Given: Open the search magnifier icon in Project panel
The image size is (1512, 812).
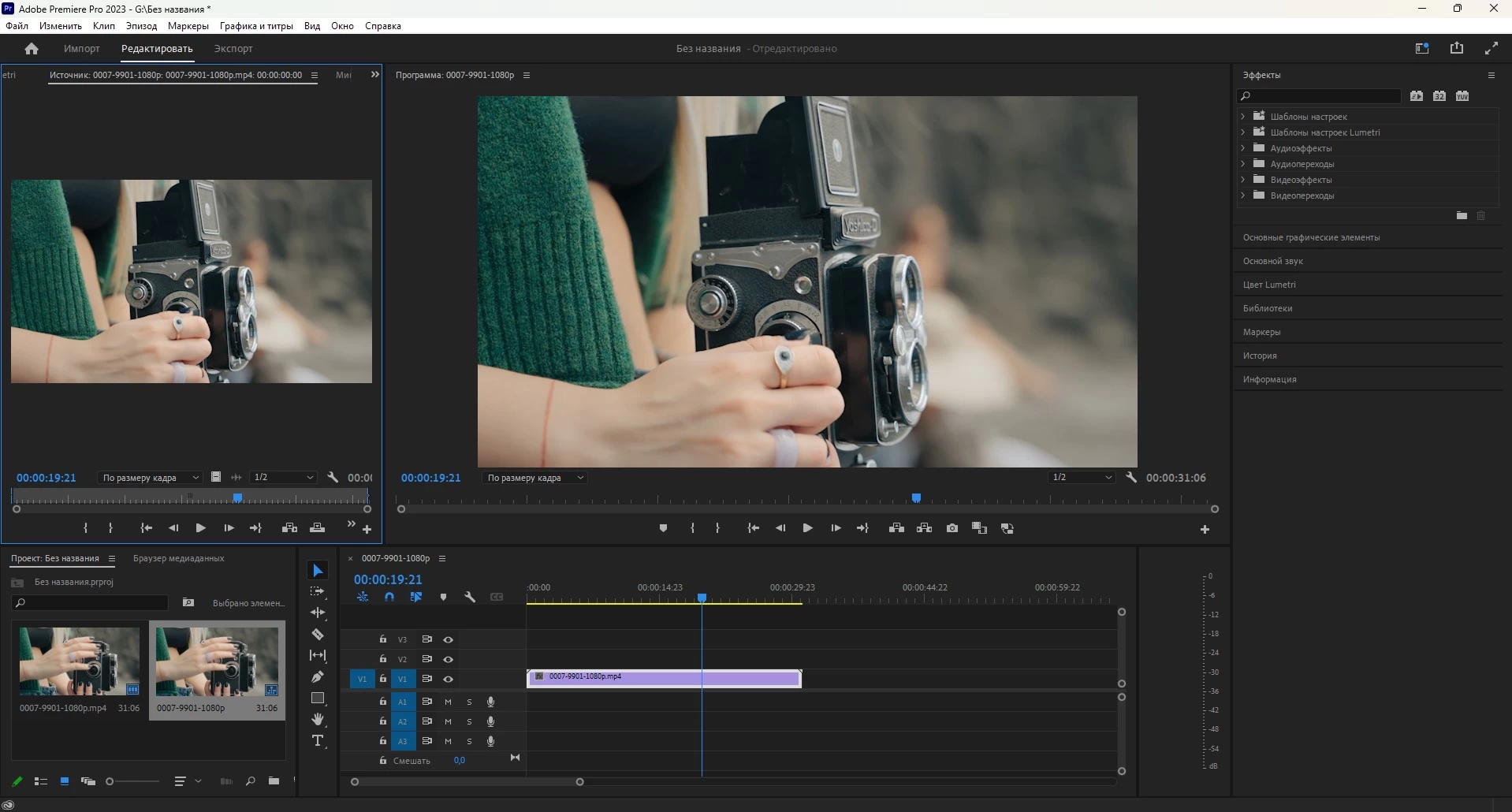Looking at the screenshot, I should [x=250, y=781].
